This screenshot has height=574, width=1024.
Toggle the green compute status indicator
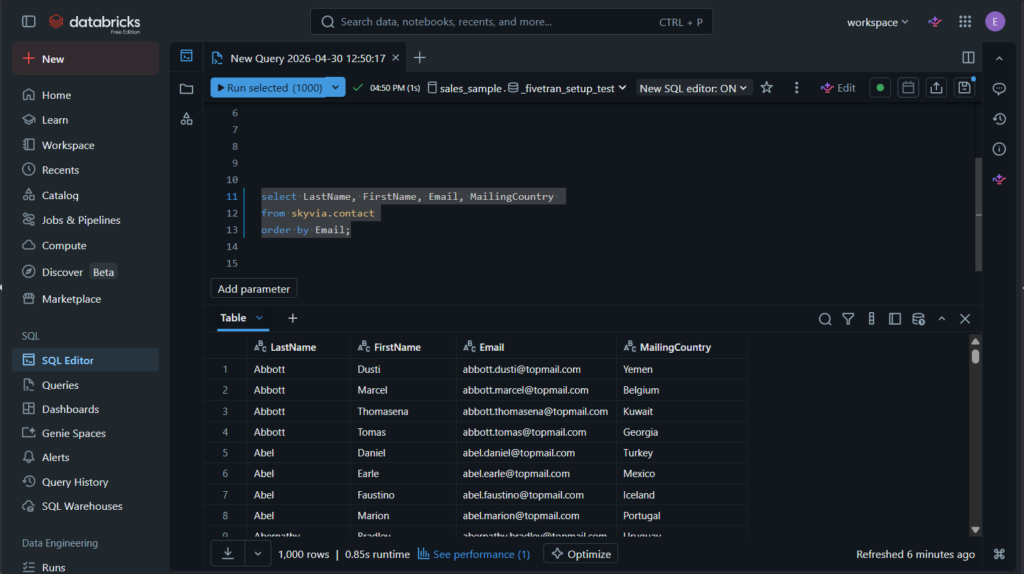(880, 88)
